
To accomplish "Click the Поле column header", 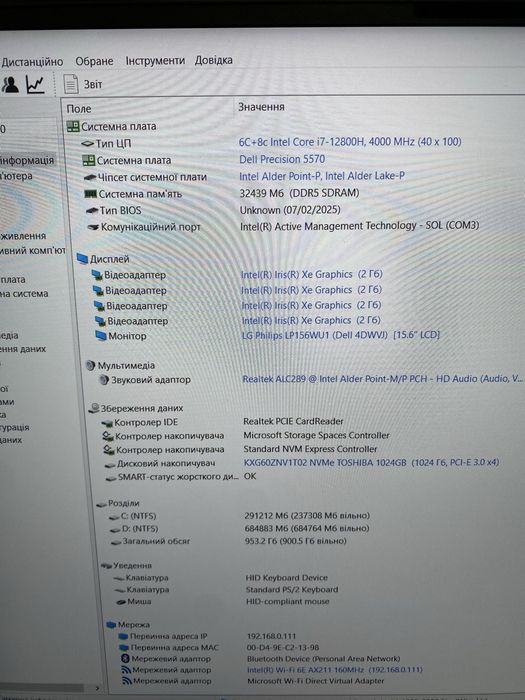I will pos(79,108).
